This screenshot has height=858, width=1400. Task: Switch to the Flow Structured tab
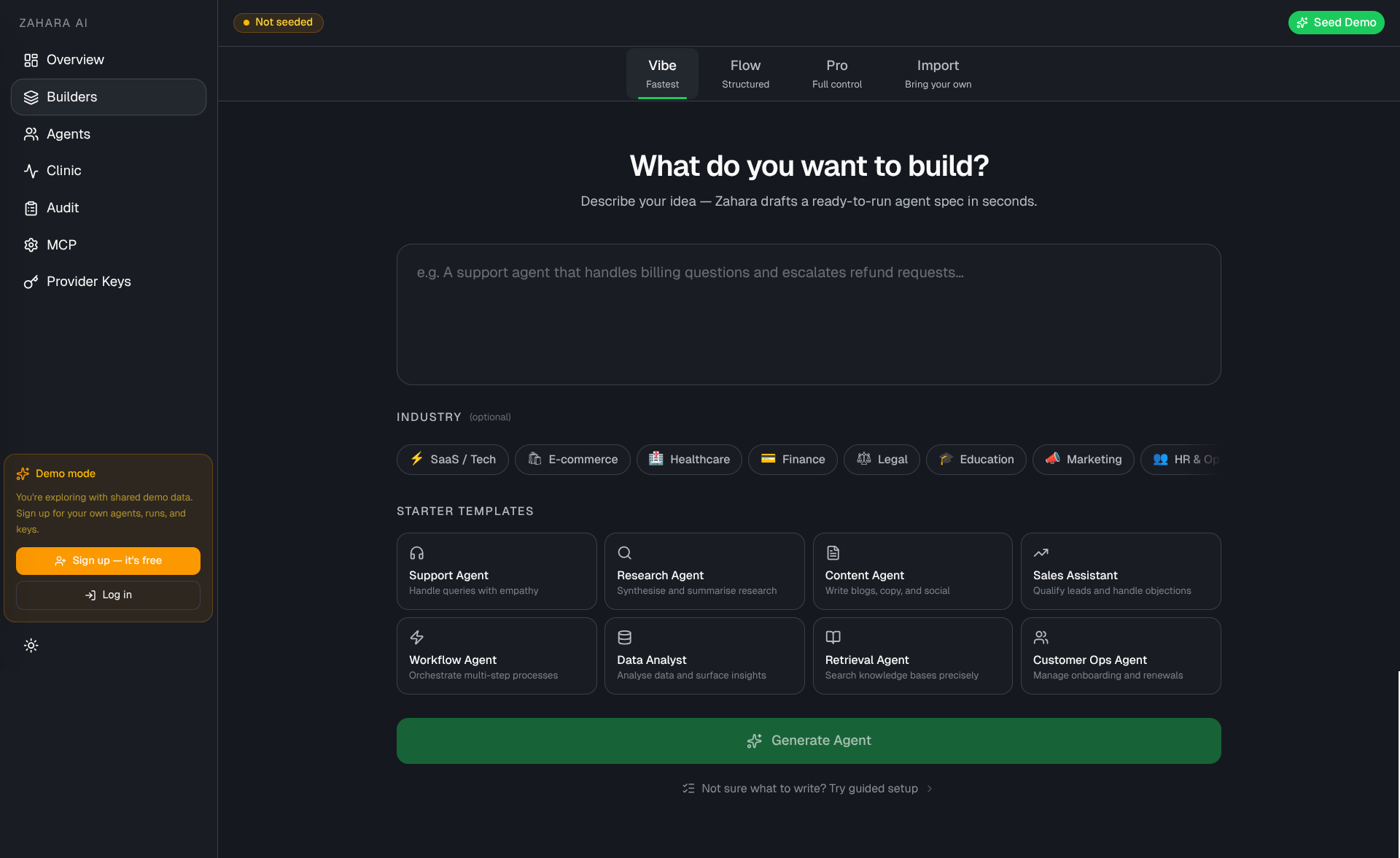[x=745, y=74]
